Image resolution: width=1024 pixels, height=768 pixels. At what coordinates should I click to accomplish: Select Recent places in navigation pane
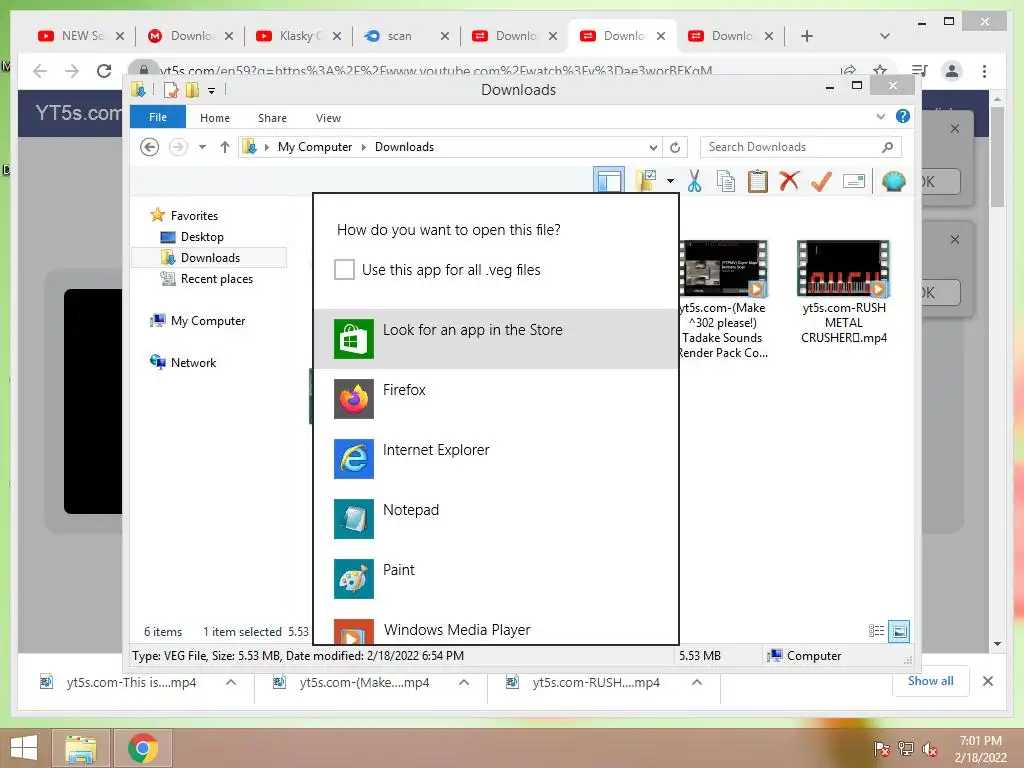pyautogui.click(x=216, y=279)
